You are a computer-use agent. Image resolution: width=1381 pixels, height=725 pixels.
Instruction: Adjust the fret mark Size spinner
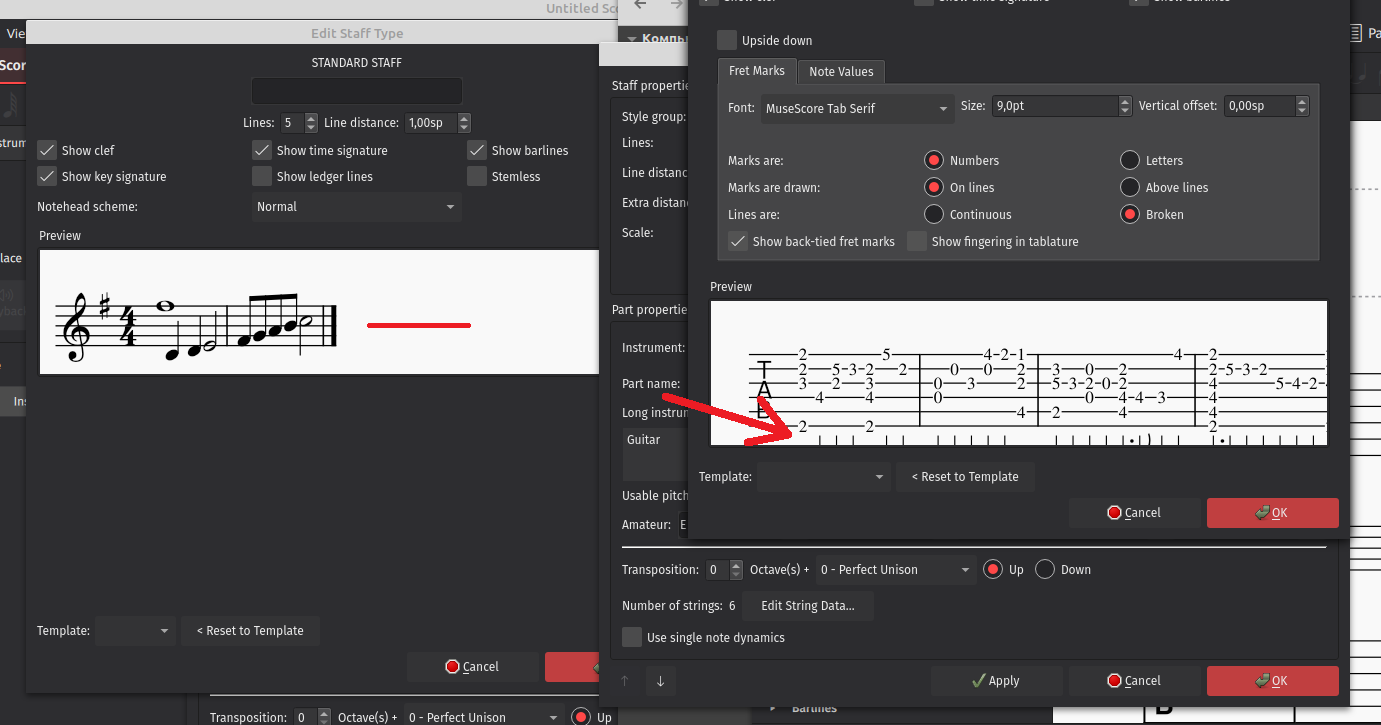(1124, 106)
